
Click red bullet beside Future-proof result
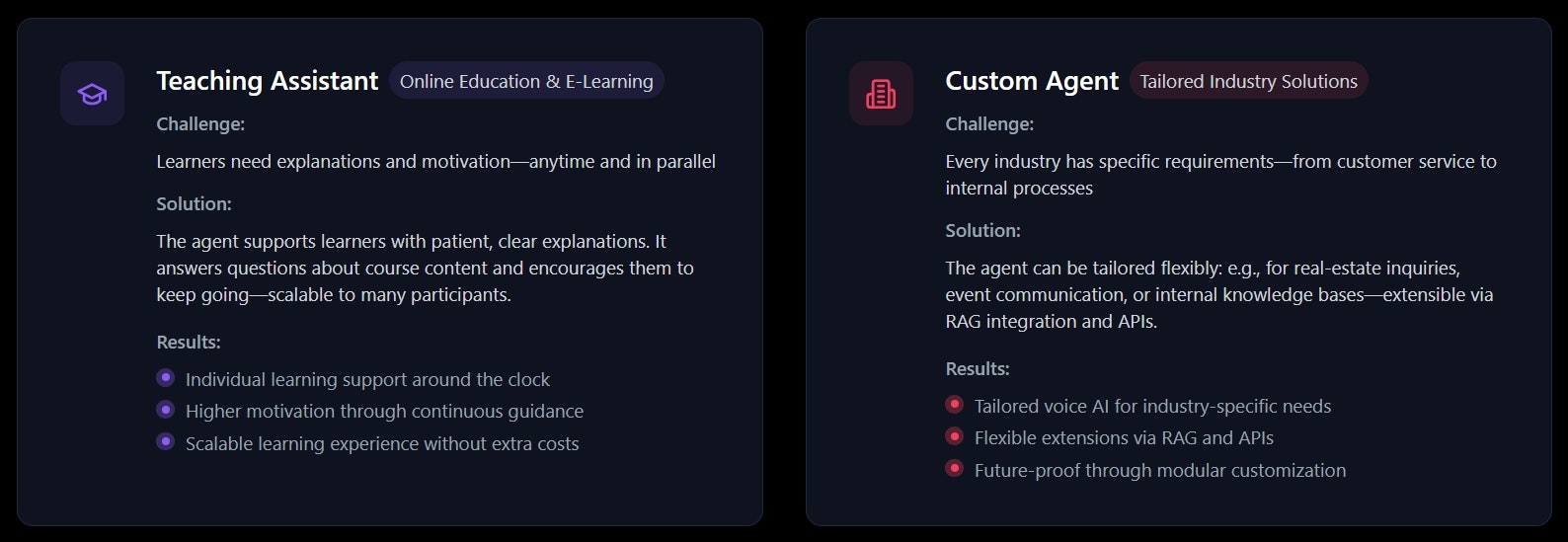tap(954, 469)
